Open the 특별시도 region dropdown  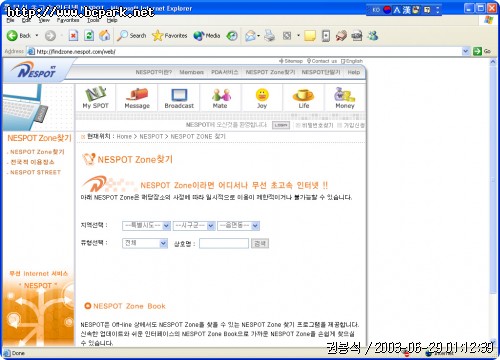pyautogui.click(x=147, y=226)
